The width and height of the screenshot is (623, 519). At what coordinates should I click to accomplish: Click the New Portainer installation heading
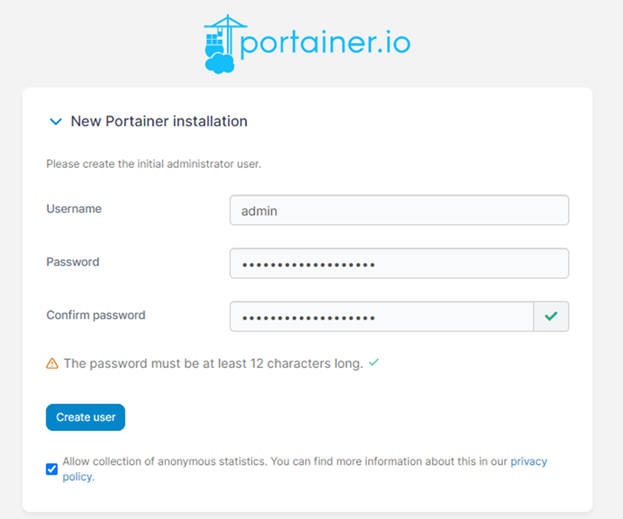click(159, 121)
